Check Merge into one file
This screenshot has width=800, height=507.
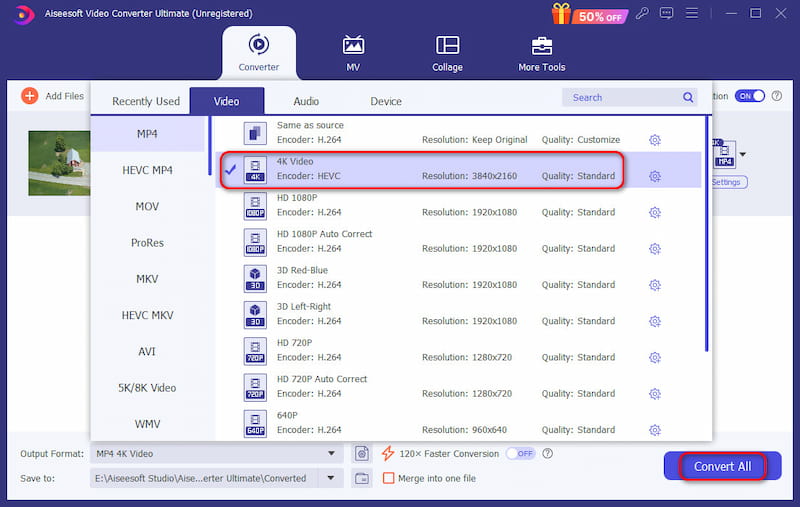coord(389,478)
